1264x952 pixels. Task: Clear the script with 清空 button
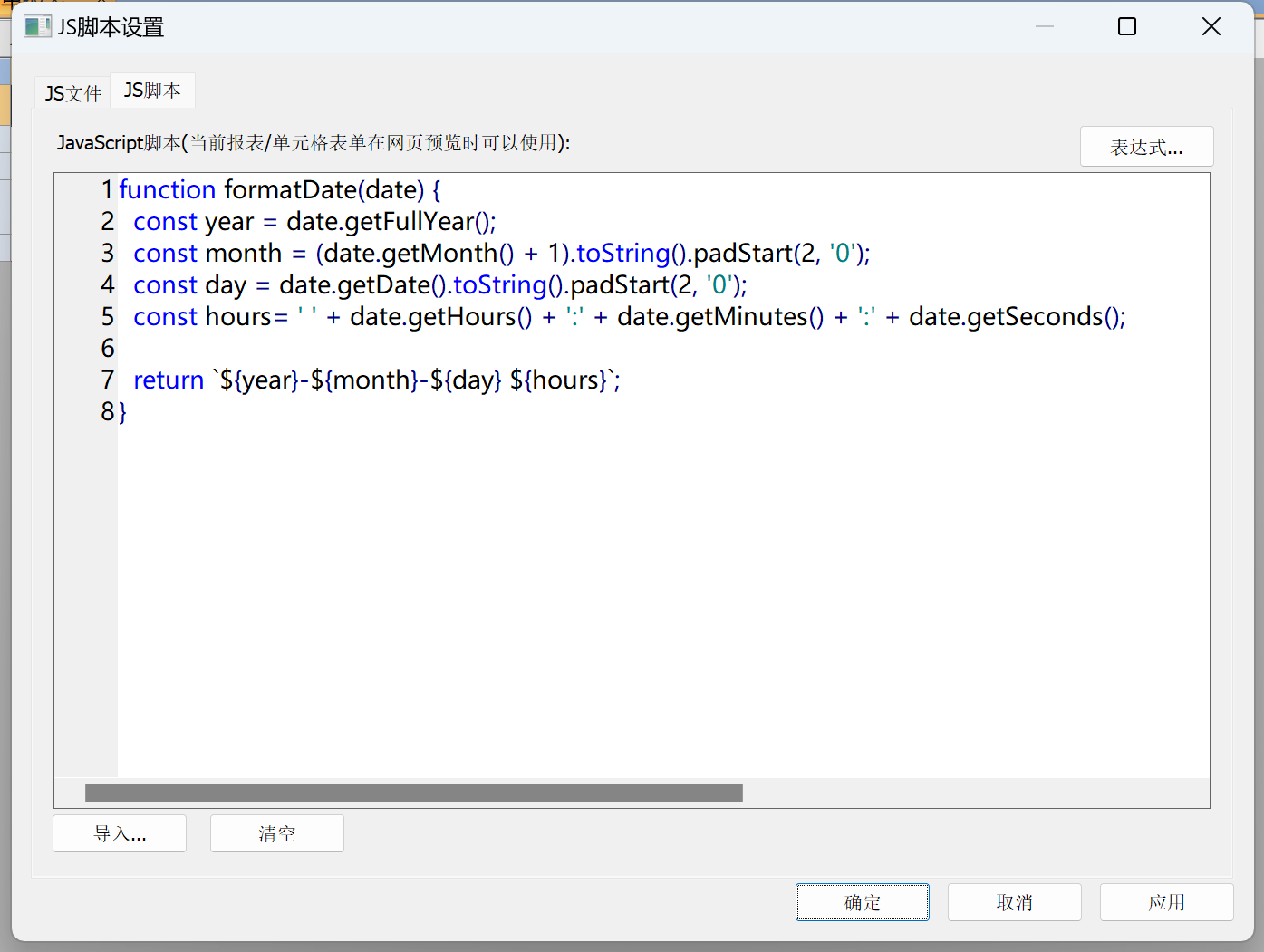coord(277,833)
